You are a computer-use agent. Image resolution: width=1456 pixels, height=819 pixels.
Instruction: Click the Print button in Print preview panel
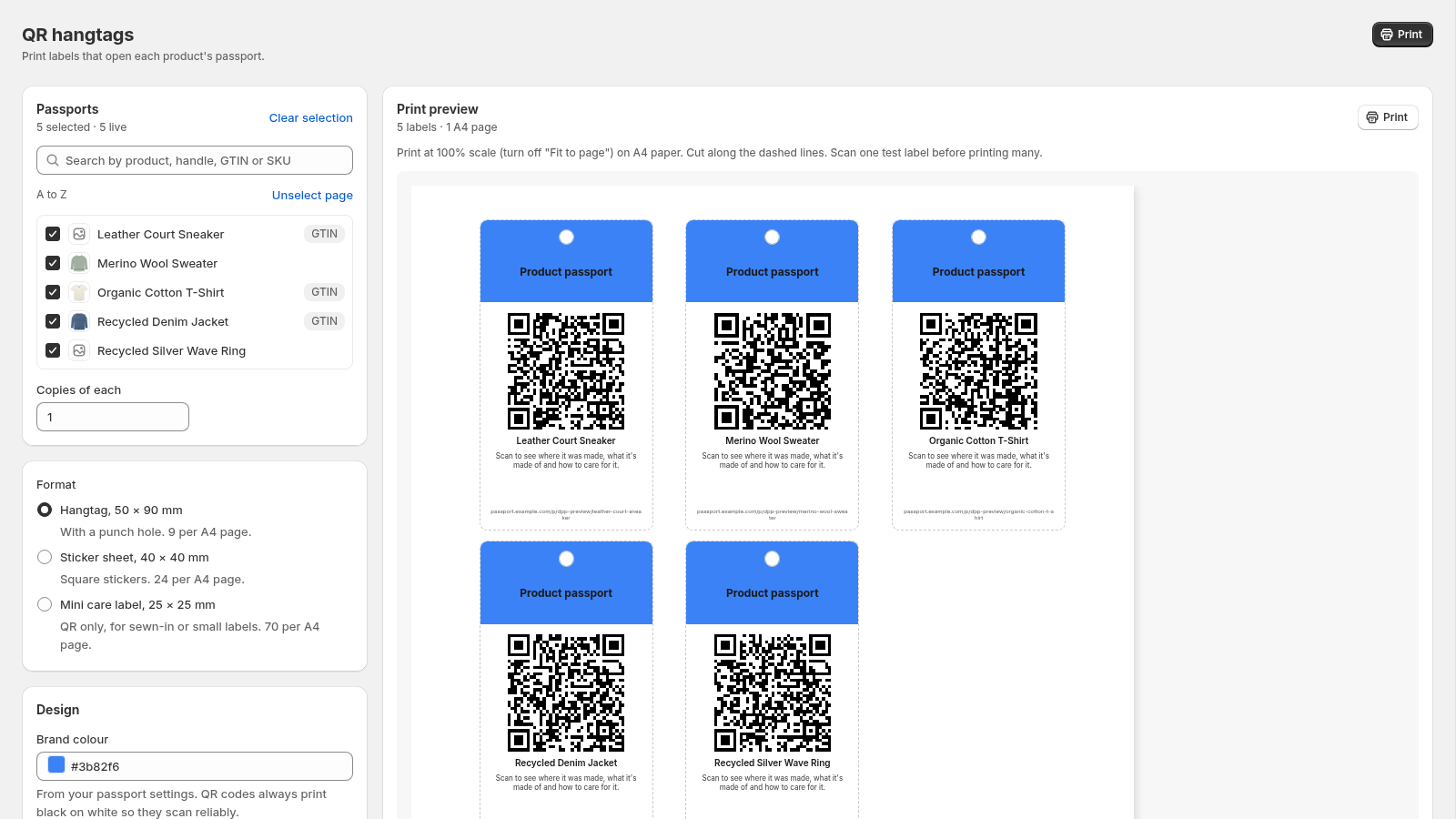pos(1388,117)
